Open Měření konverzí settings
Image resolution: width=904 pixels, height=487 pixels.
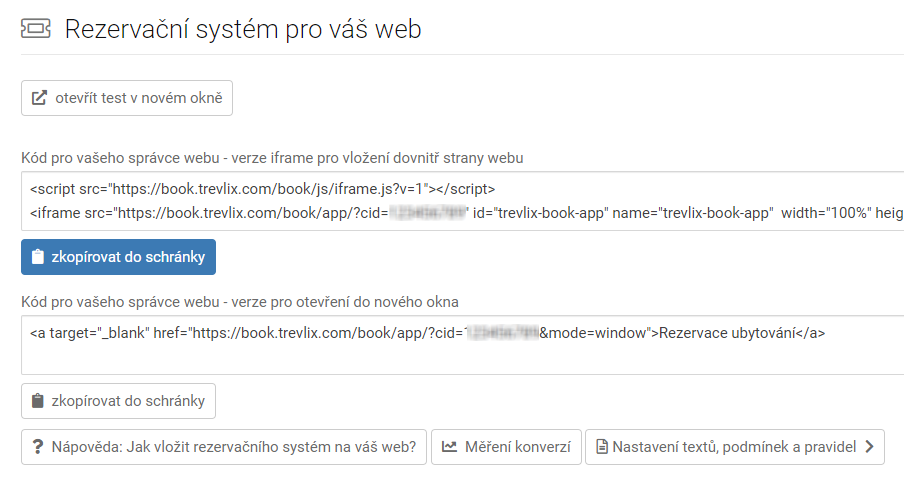(506, 447)
